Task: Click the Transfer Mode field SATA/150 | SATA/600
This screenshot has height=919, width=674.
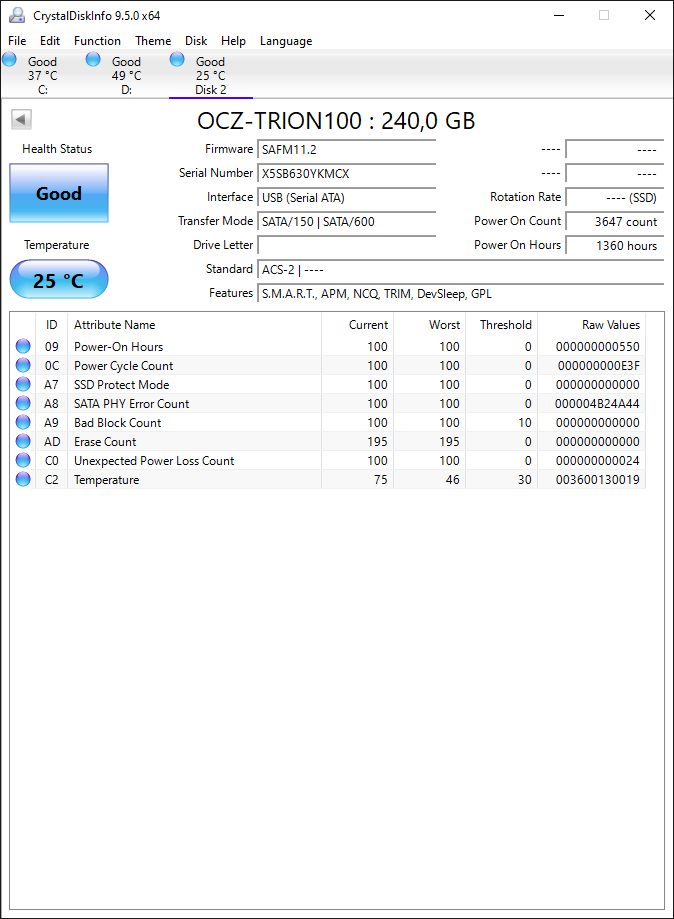Action: tap(346, 222)
